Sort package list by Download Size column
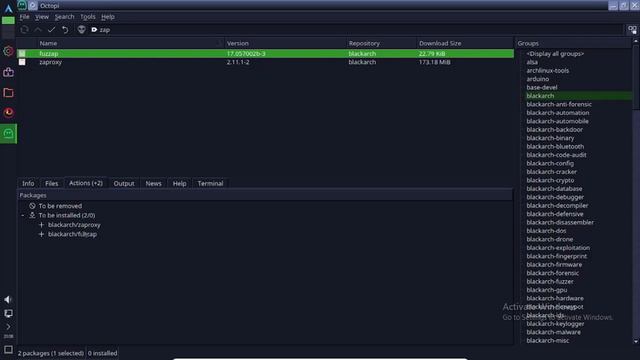This screenshot has height=360, width=640. pyautogui.click(x=465, y=43)
